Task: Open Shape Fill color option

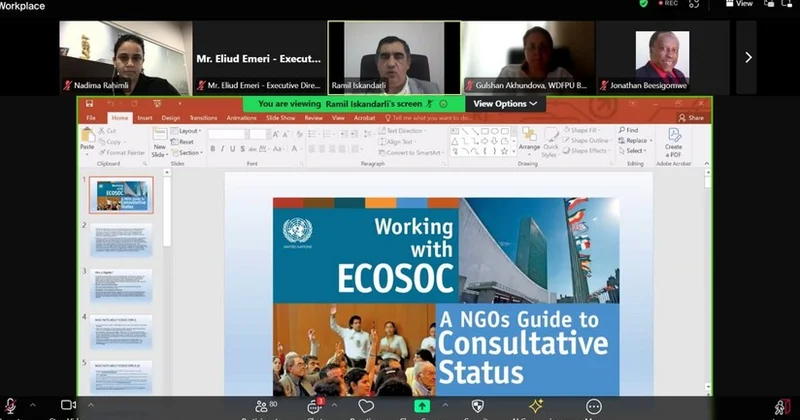Action: tap(582, 130)
